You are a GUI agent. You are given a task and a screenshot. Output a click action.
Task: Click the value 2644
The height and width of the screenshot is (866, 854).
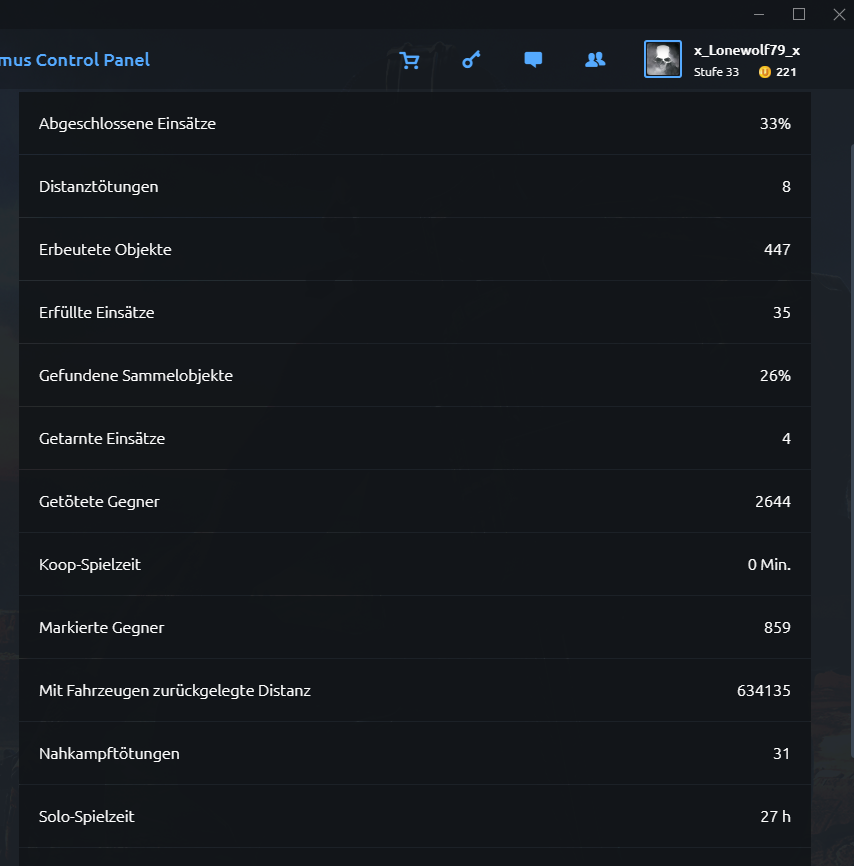773,501
